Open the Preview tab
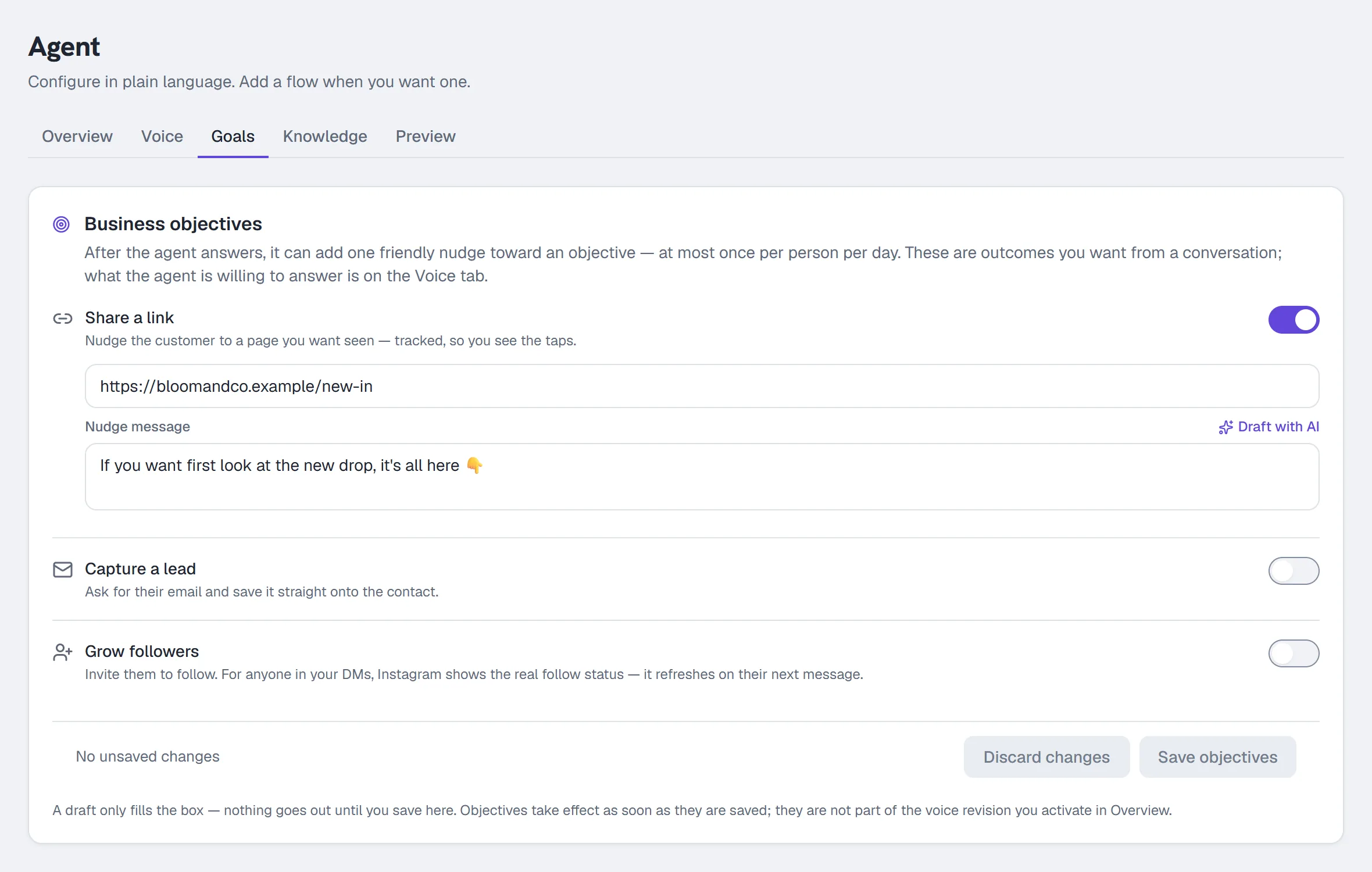The image size is (1372, 872). [426, 137]
